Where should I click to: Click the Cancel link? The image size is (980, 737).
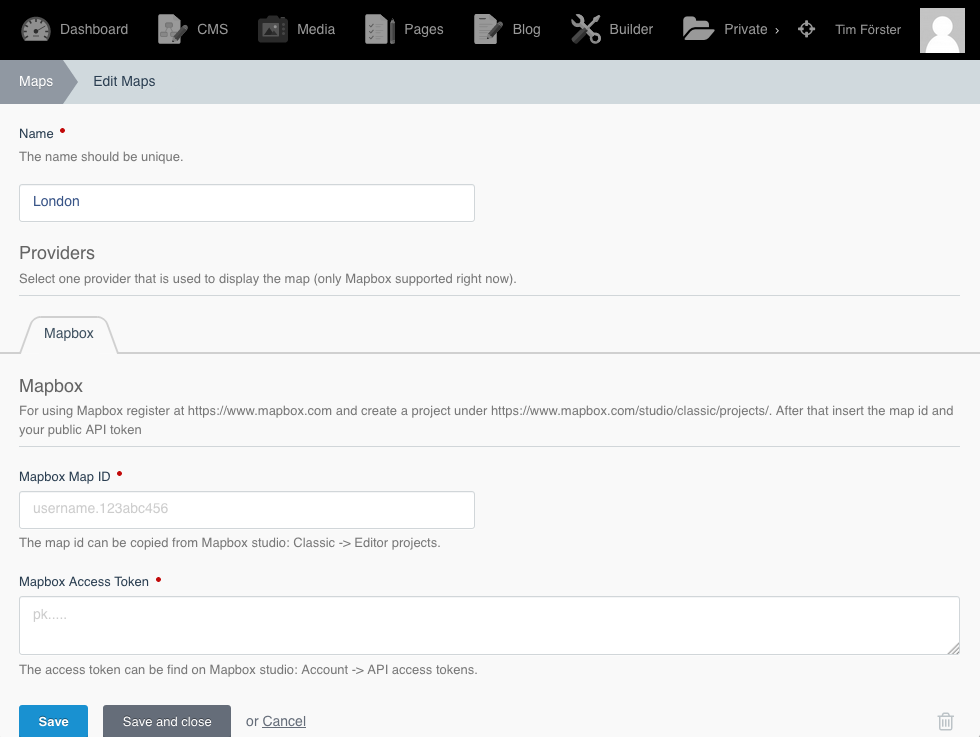[284, 721]
